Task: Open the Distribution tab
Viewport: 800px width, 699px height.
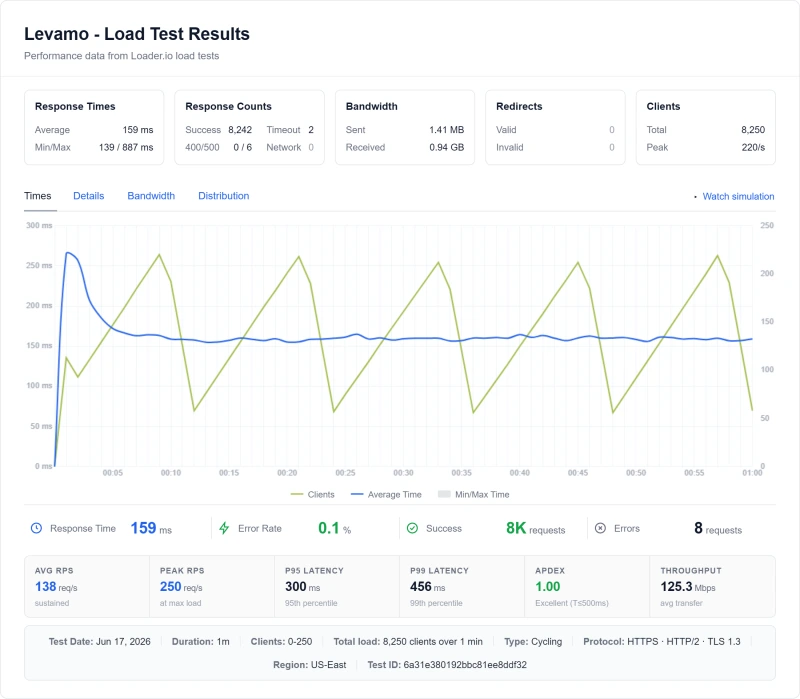Action: click(x=223, y=196)
